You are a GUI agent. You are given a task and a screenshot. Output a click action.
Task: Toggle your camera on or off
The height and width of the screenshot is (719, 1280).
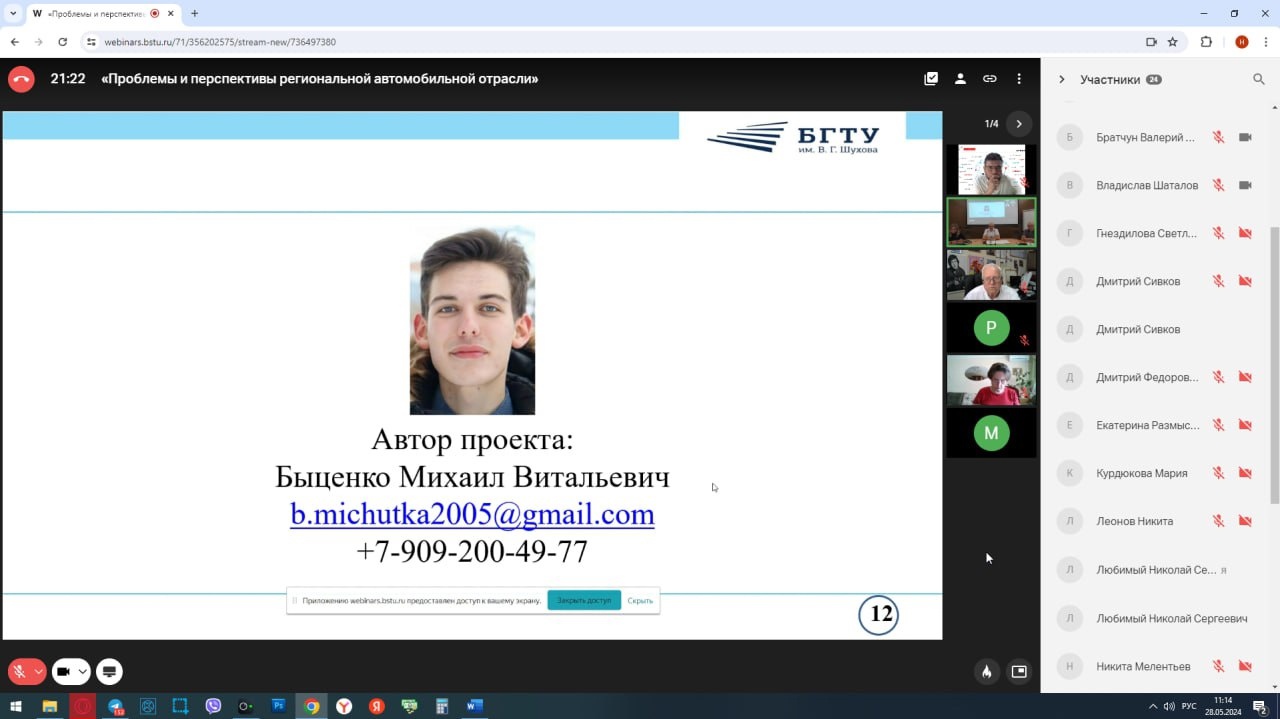point(63,672)
